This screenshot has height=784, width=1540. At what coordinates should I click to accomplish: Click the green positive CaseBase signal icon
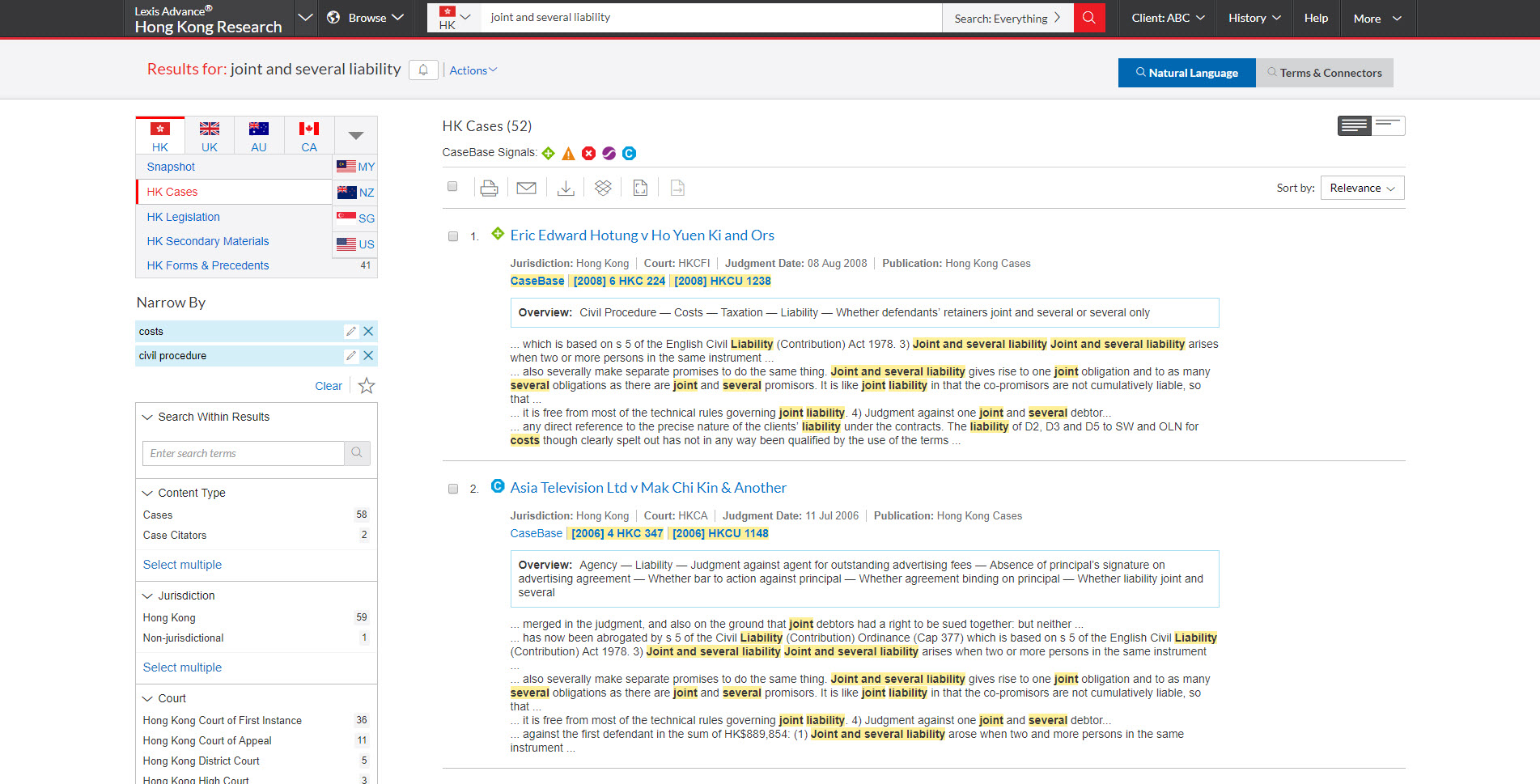point(548,153)
